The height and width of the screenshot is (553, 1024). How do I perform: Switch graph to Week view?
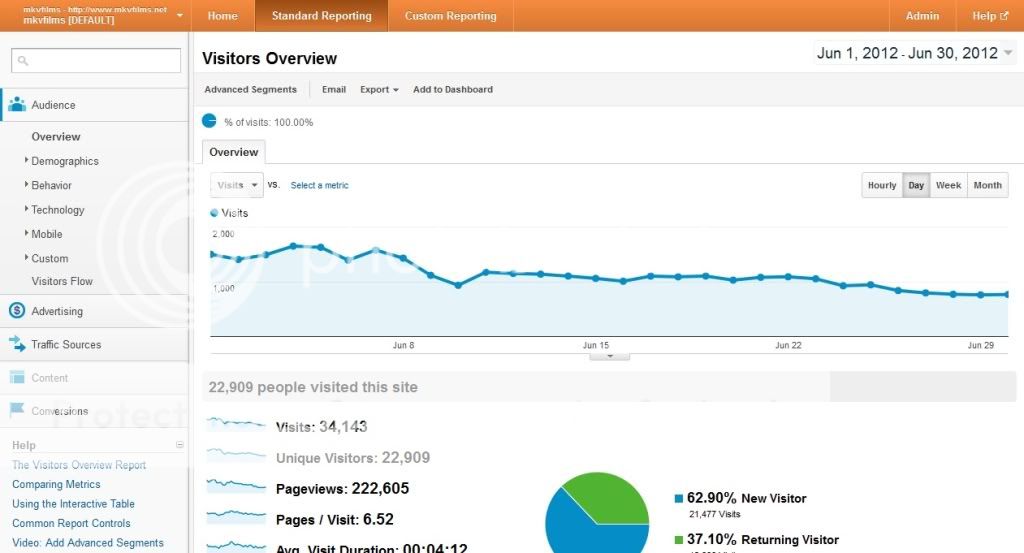coord(948,185)
